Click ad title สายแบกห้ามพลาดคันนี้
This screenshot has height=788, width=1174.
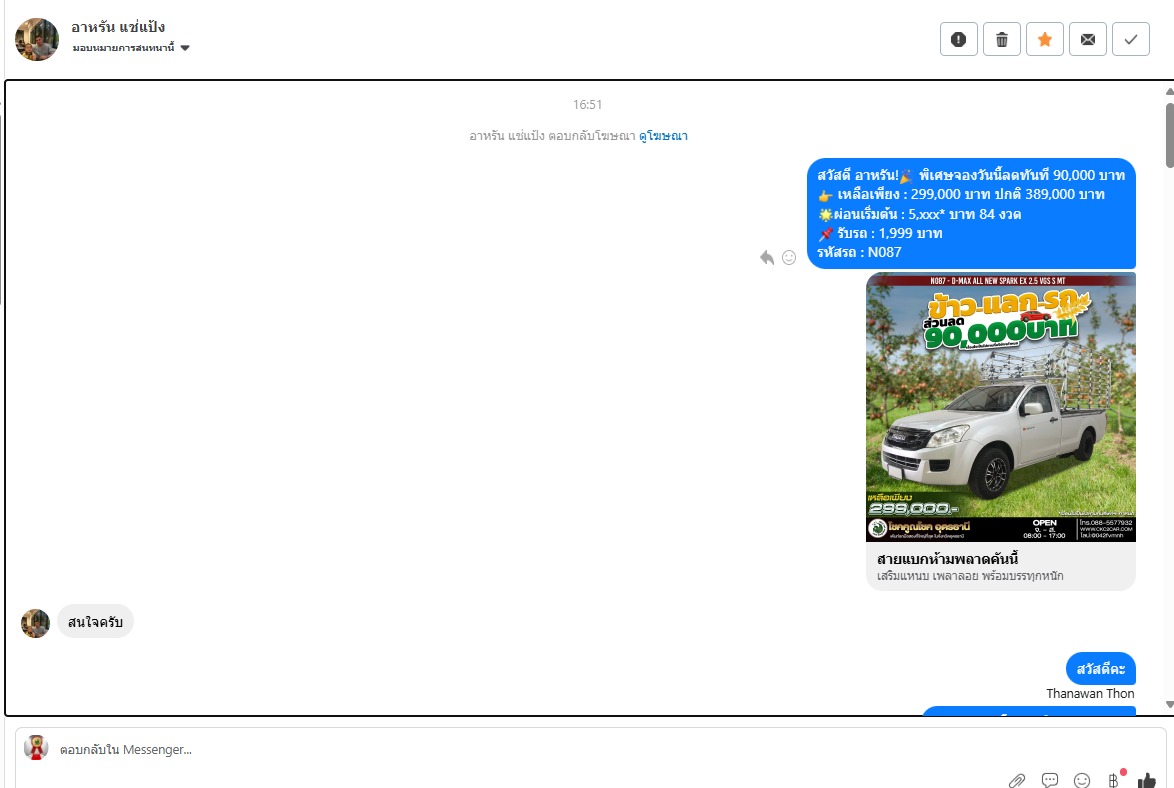click(x=947, y=559)
